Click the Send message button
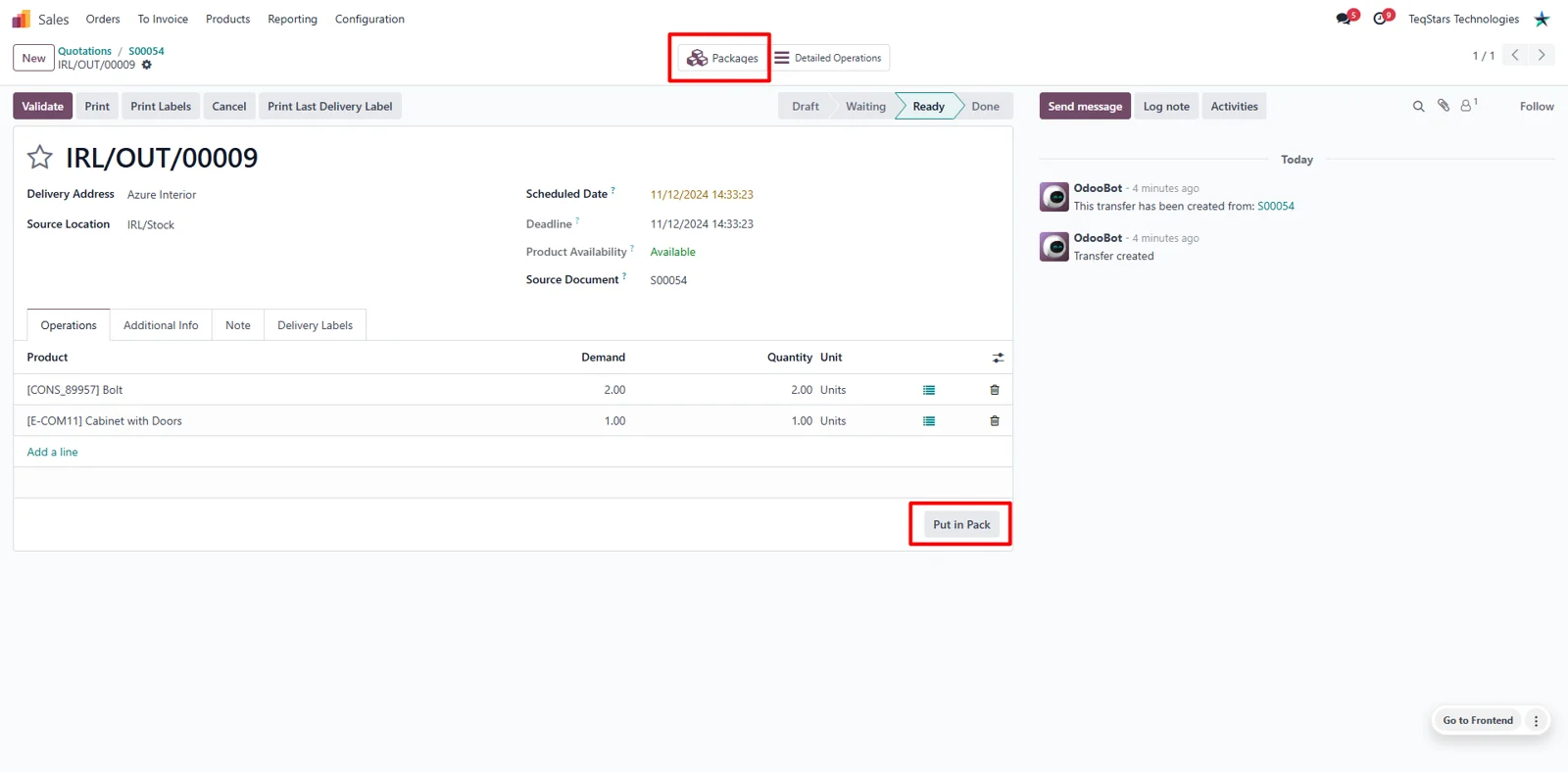 [1085, 106]
